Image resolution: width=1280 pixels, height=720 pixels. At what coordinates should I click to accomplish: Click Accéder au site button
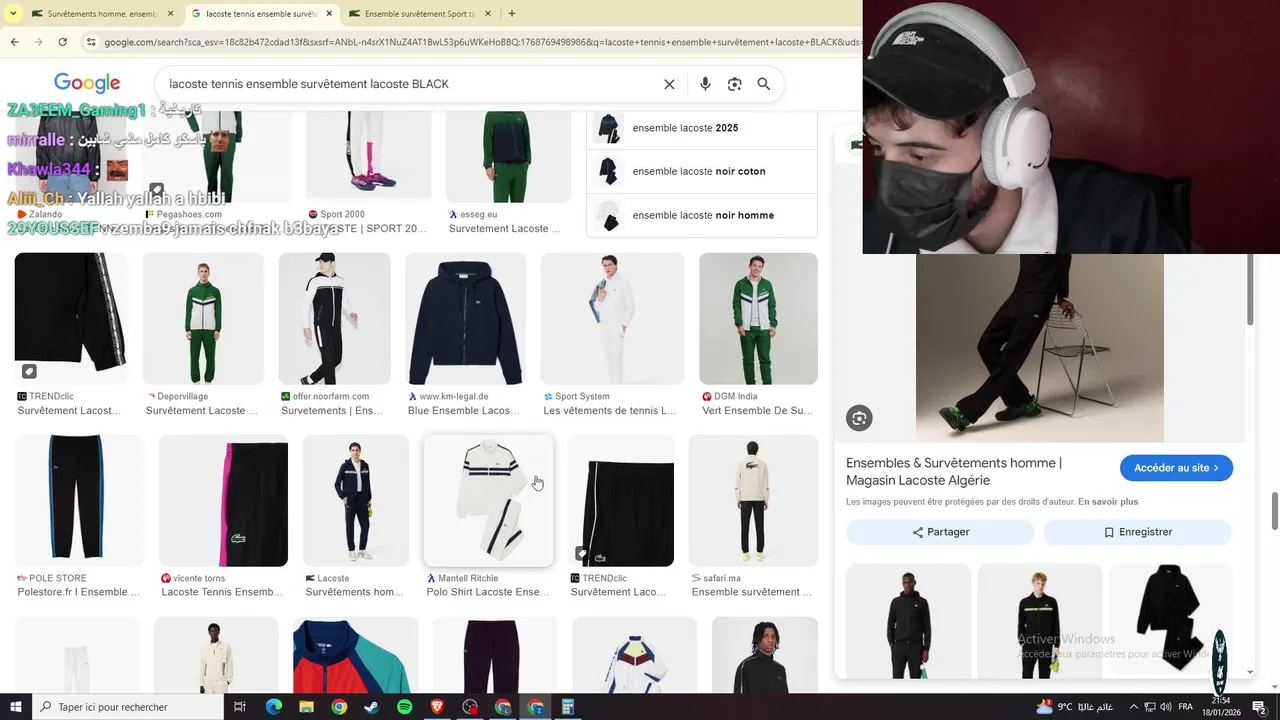click(x=1176, y=468)
